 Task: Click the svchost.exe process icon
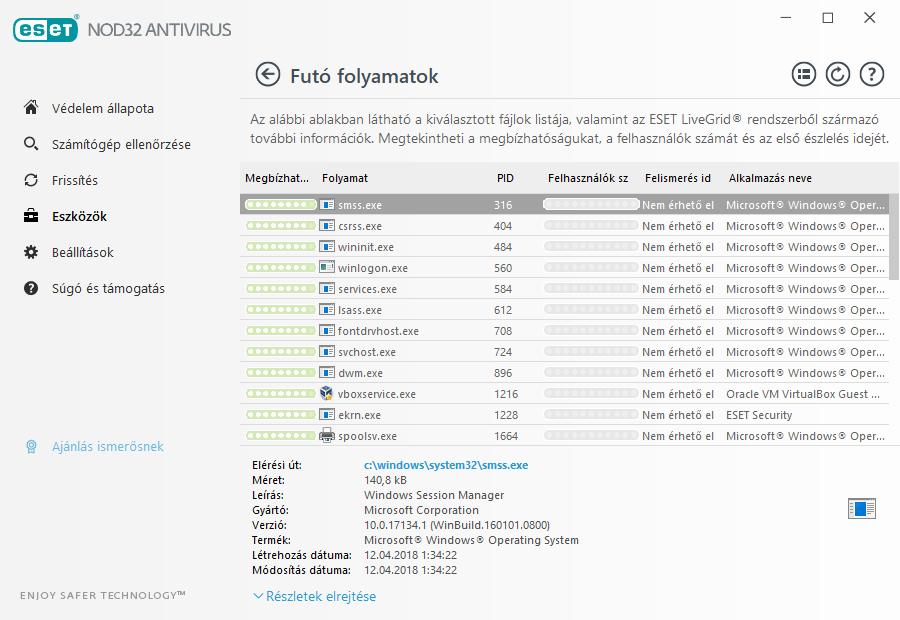click(x=327, y=351)
